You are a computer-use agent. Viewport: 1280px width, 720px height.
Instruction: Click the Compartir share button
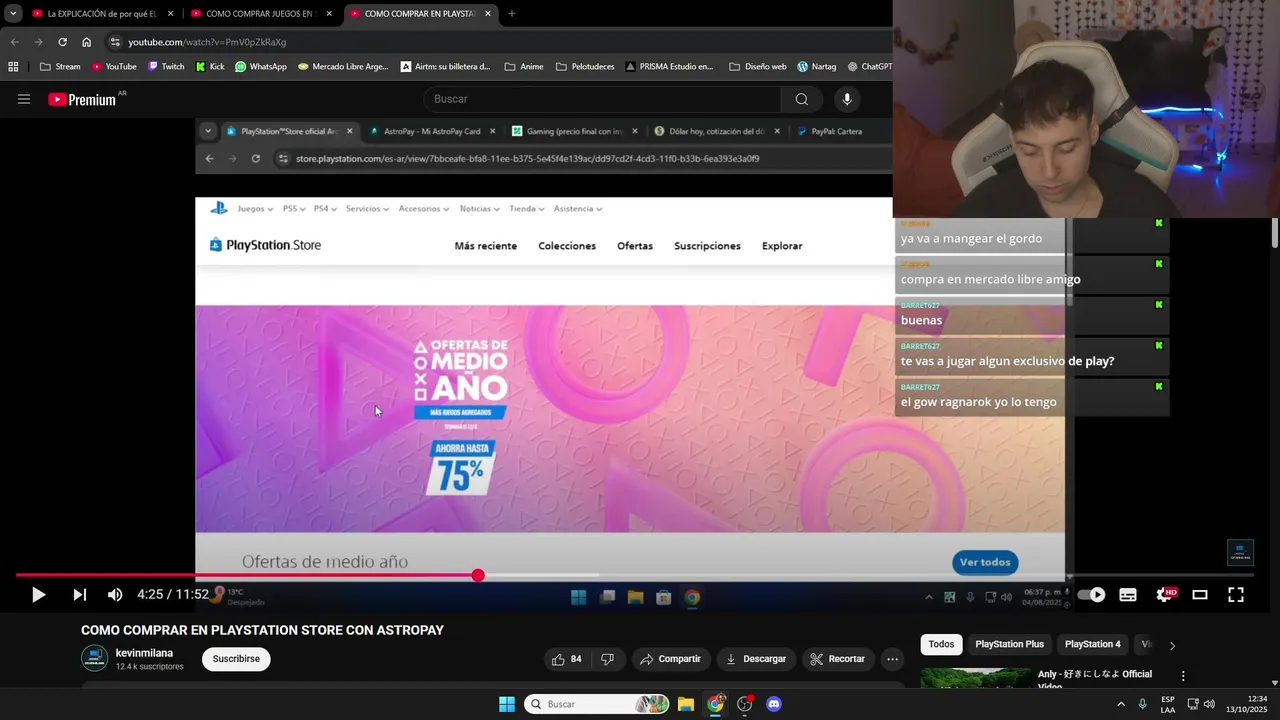coord(671,659)
